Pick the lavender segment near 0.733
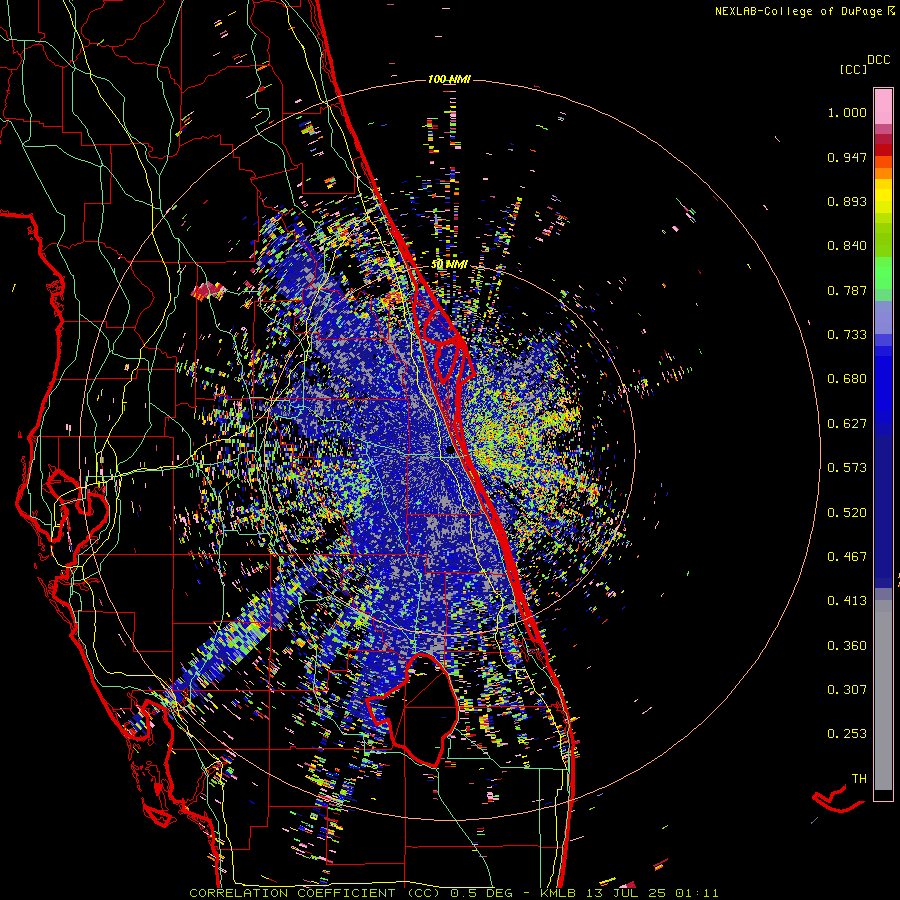Viewport: 900px width, 900px height. pos(883,319)
